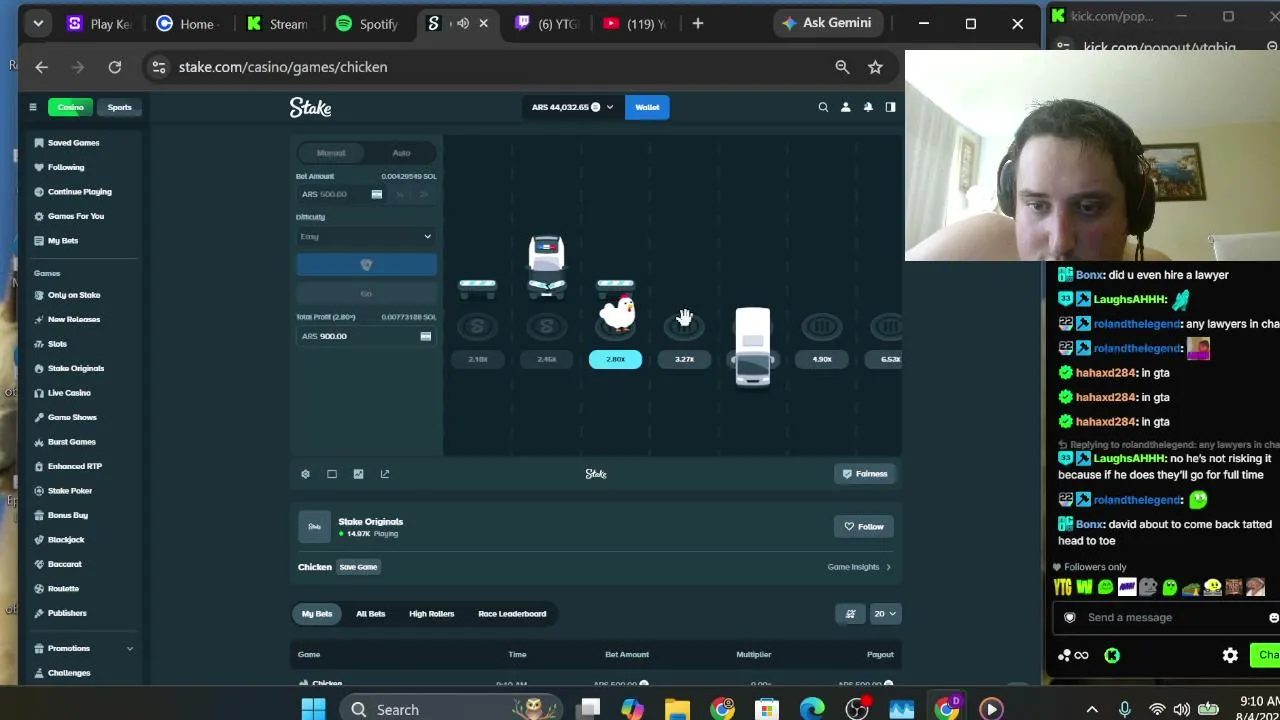The height and width of the screenshot is (720, 1280).
Task: Bookmark this page with the star
Action: click(x=875, y=67)
